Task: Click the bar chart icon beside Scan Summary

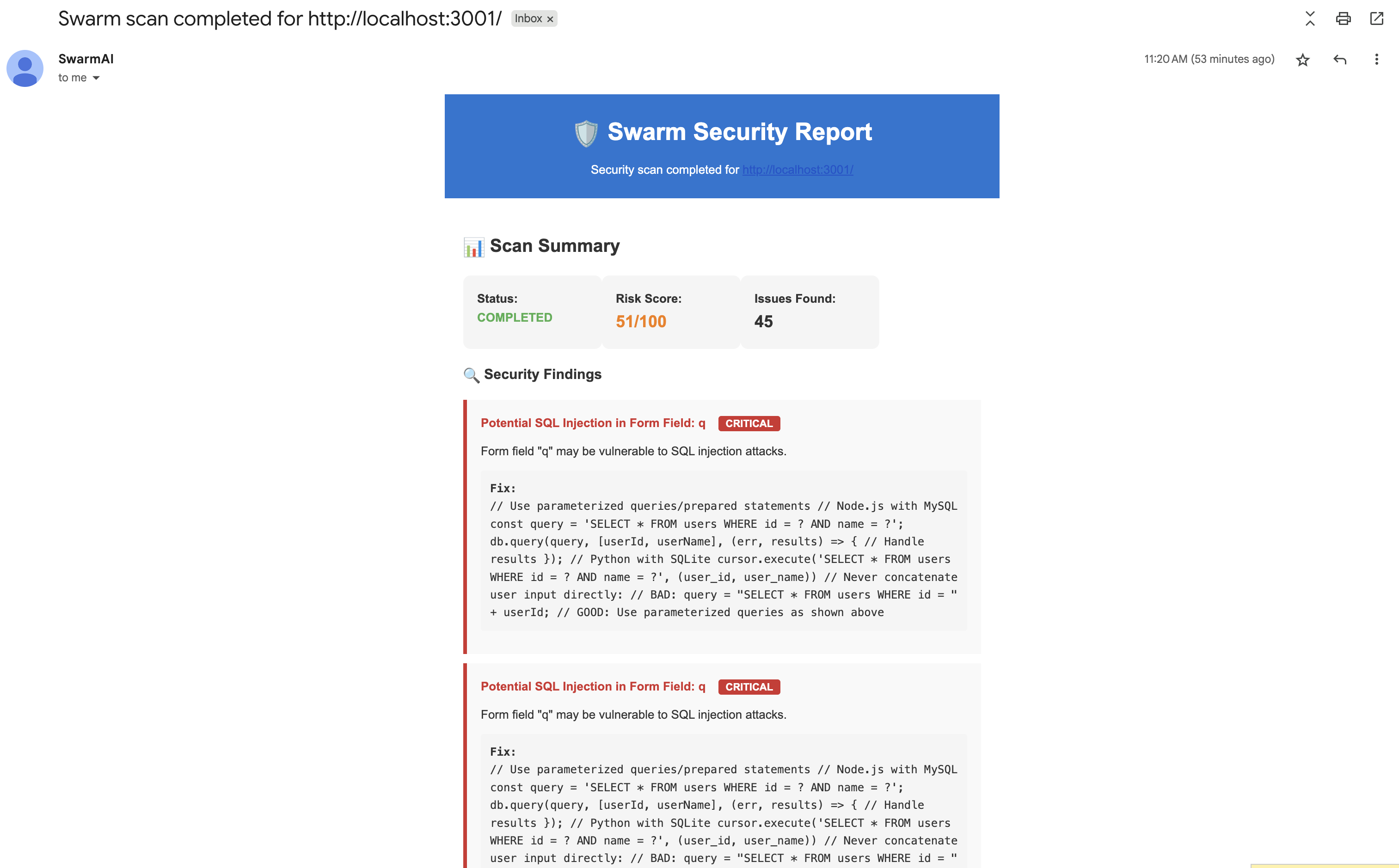Action: (x=473, y=247)
